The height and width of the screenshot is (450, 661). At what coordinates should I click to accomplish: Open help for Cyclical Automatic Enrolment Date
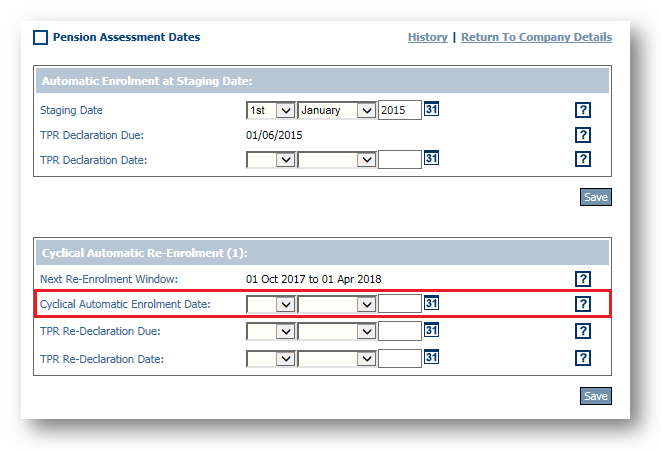click(x=583, y=304)
